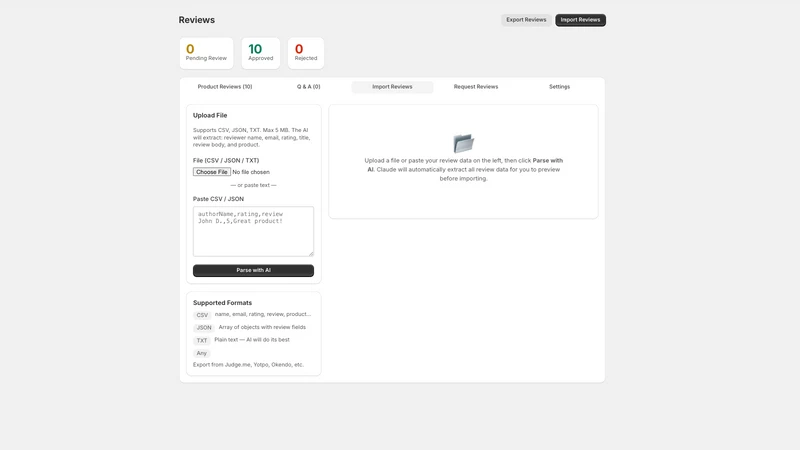Focus the Paste CSV / JSON text area
This screenshot has height=450, width=800.
pos(253,231)
